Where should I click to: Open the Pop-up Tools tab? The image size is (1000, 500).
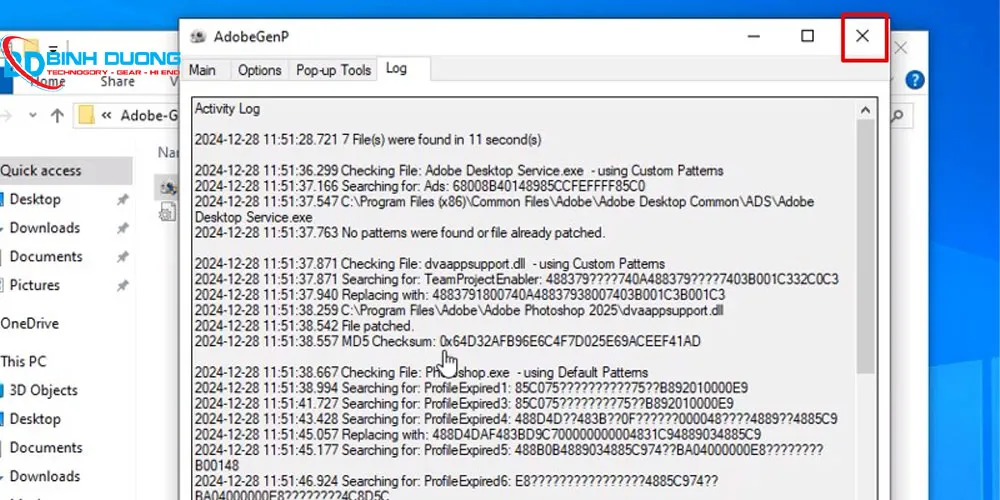pos(333,70)
